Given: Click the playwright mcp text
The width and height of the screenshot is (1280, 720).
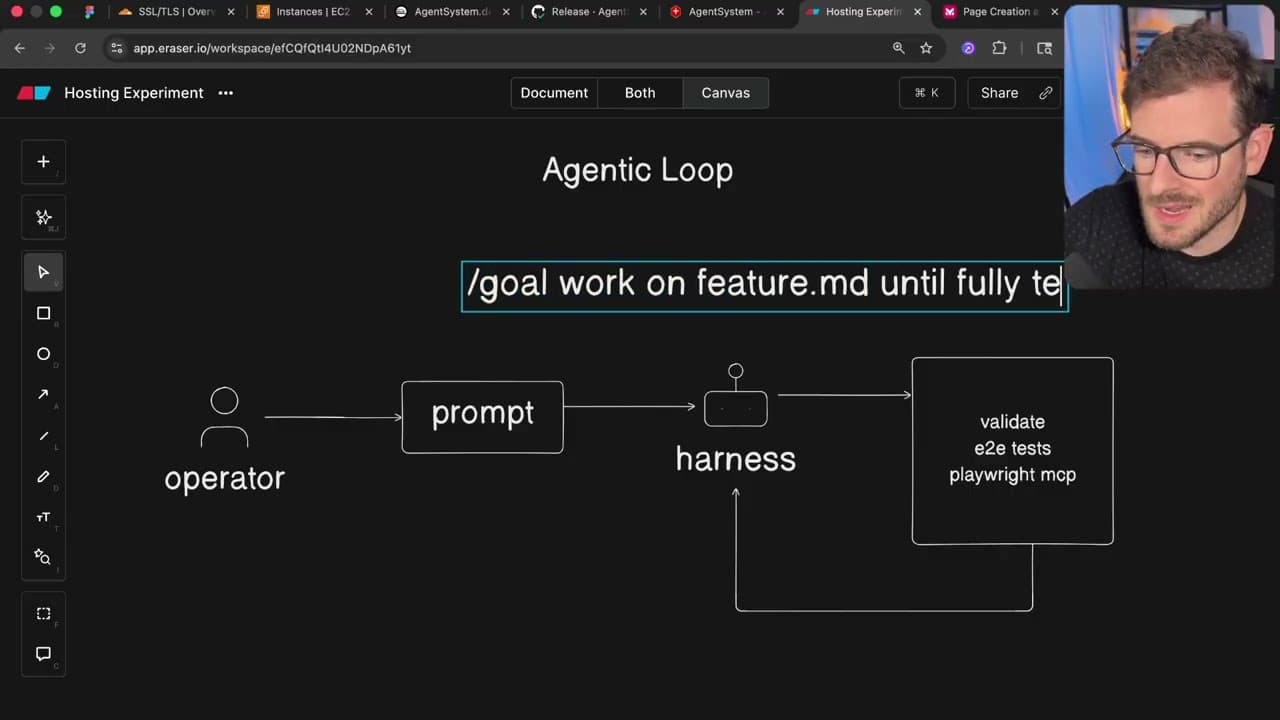Looking at the screenshot, I should click(x=1013, y=475).
